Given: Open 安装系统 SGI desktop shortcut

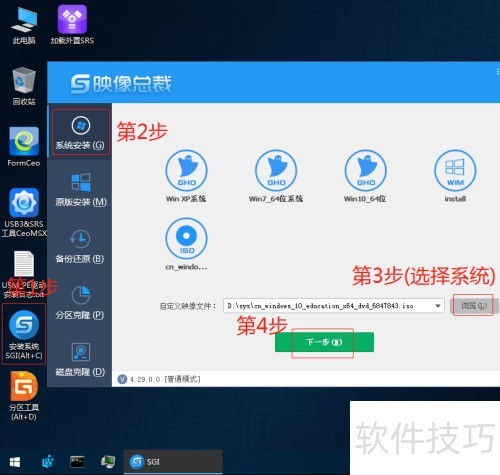Looking at the screenshot, I should click(24, 334).
